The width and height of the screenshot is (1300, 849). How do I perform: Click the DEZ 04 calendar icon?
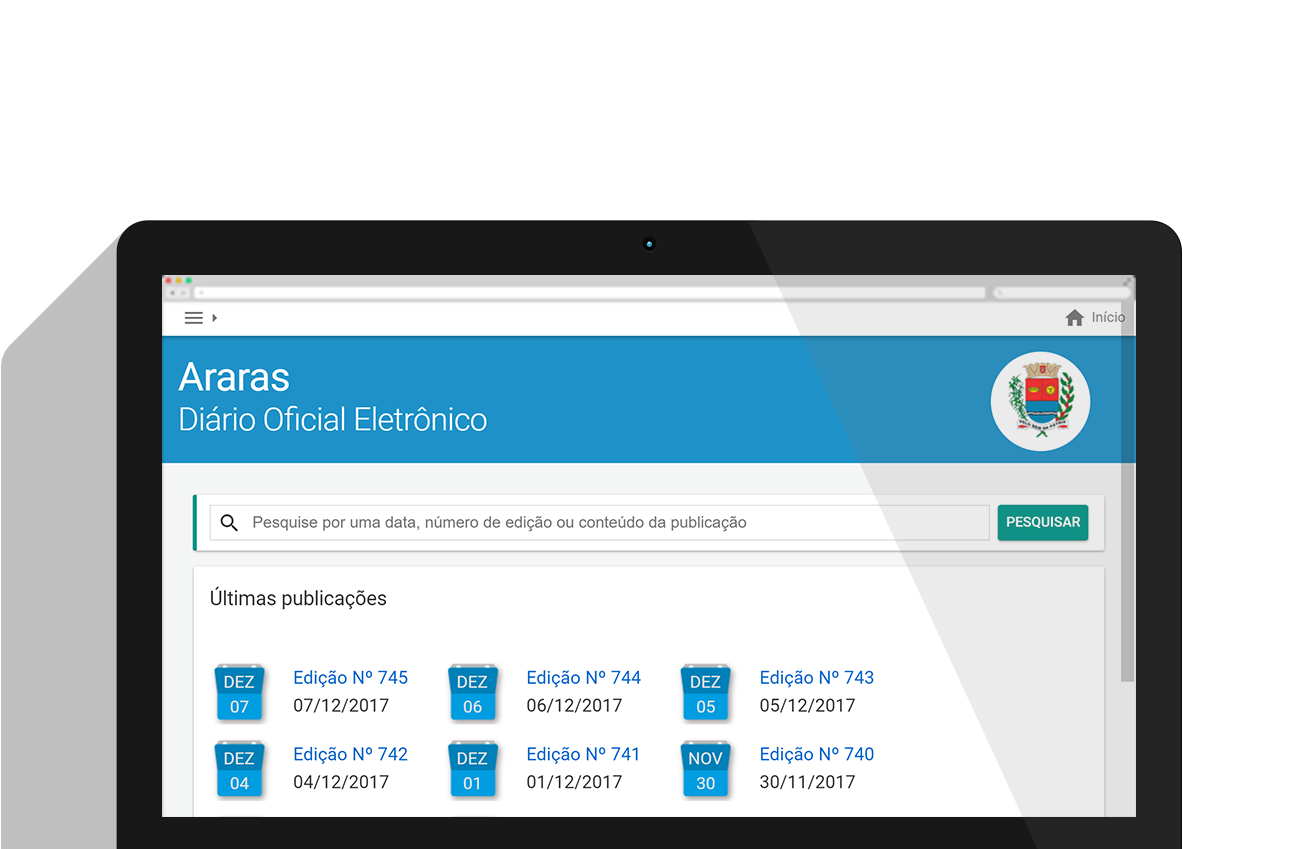click(239, 770)
